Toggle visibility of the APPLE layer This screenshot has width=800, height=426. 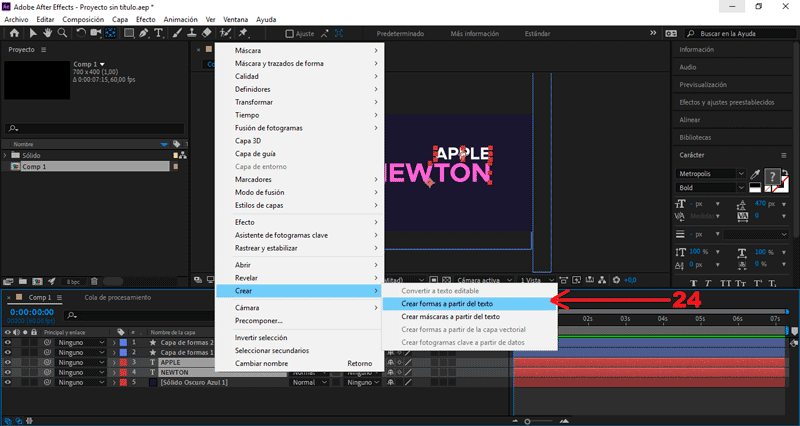pyautogui.click(x=8, y=362)
